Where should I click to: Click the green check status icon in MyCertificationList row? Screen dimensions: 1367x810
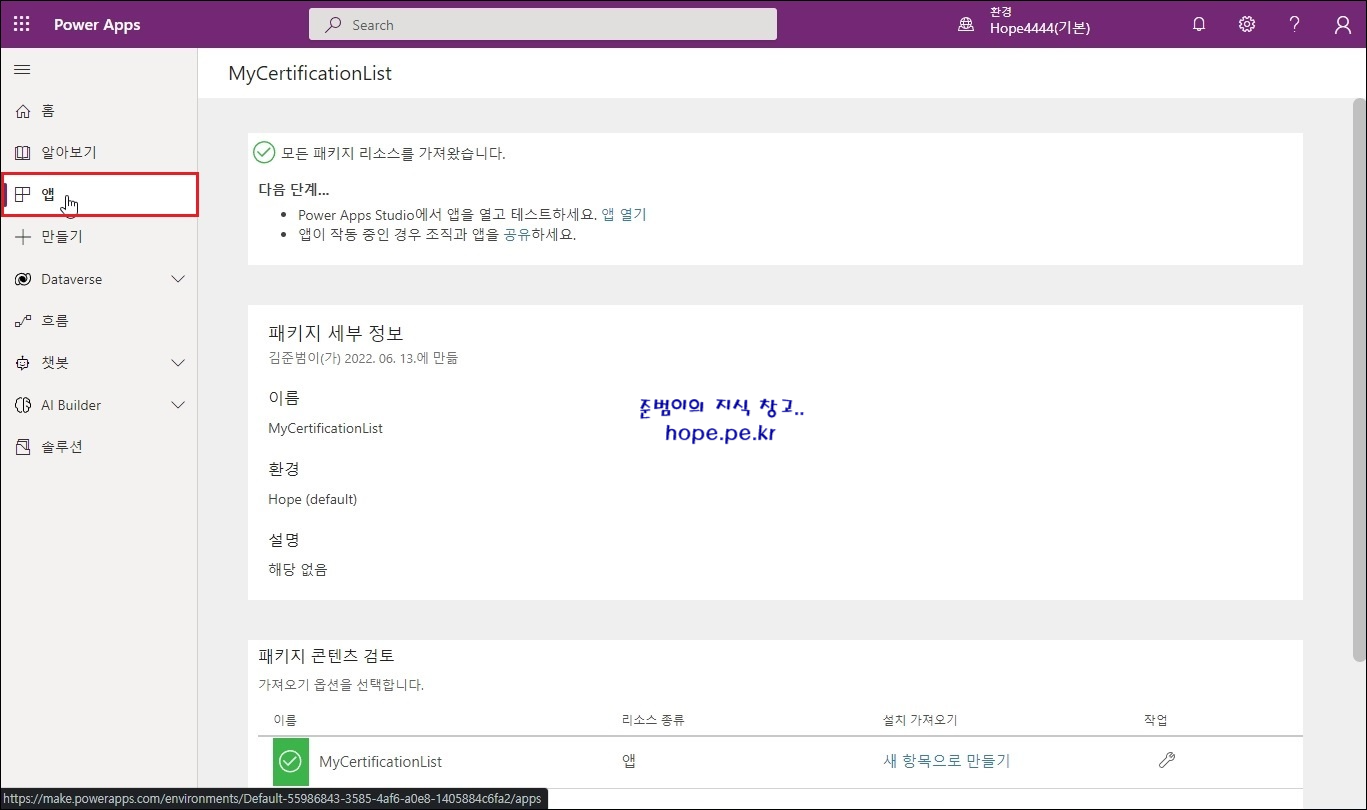point(290,761)
